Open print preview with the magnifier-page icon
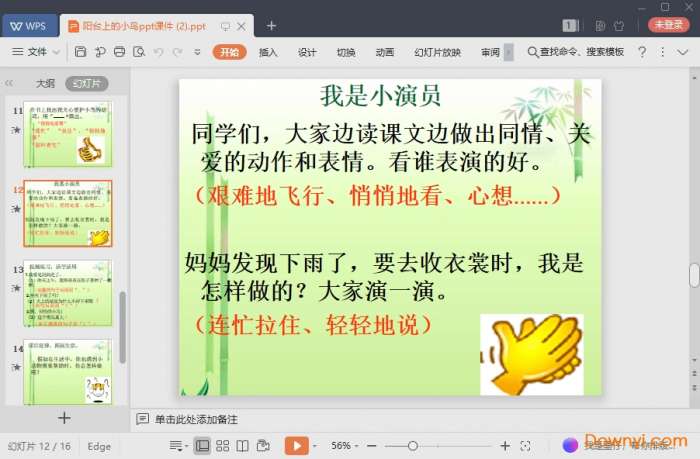Viewport: 700px width, 459px height. (139, 52)
